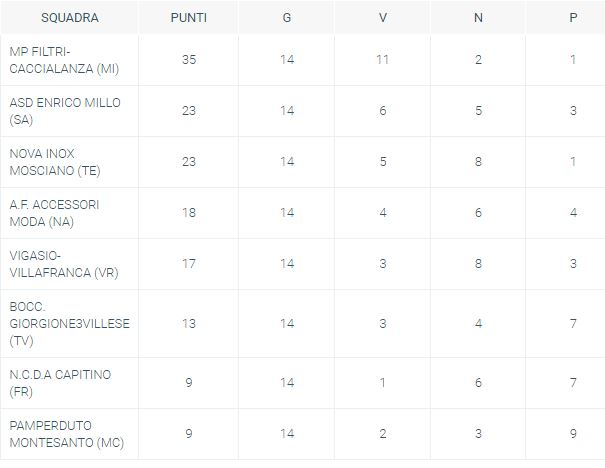
Task: Select the 17 points cell
Action: click(189, 264)
